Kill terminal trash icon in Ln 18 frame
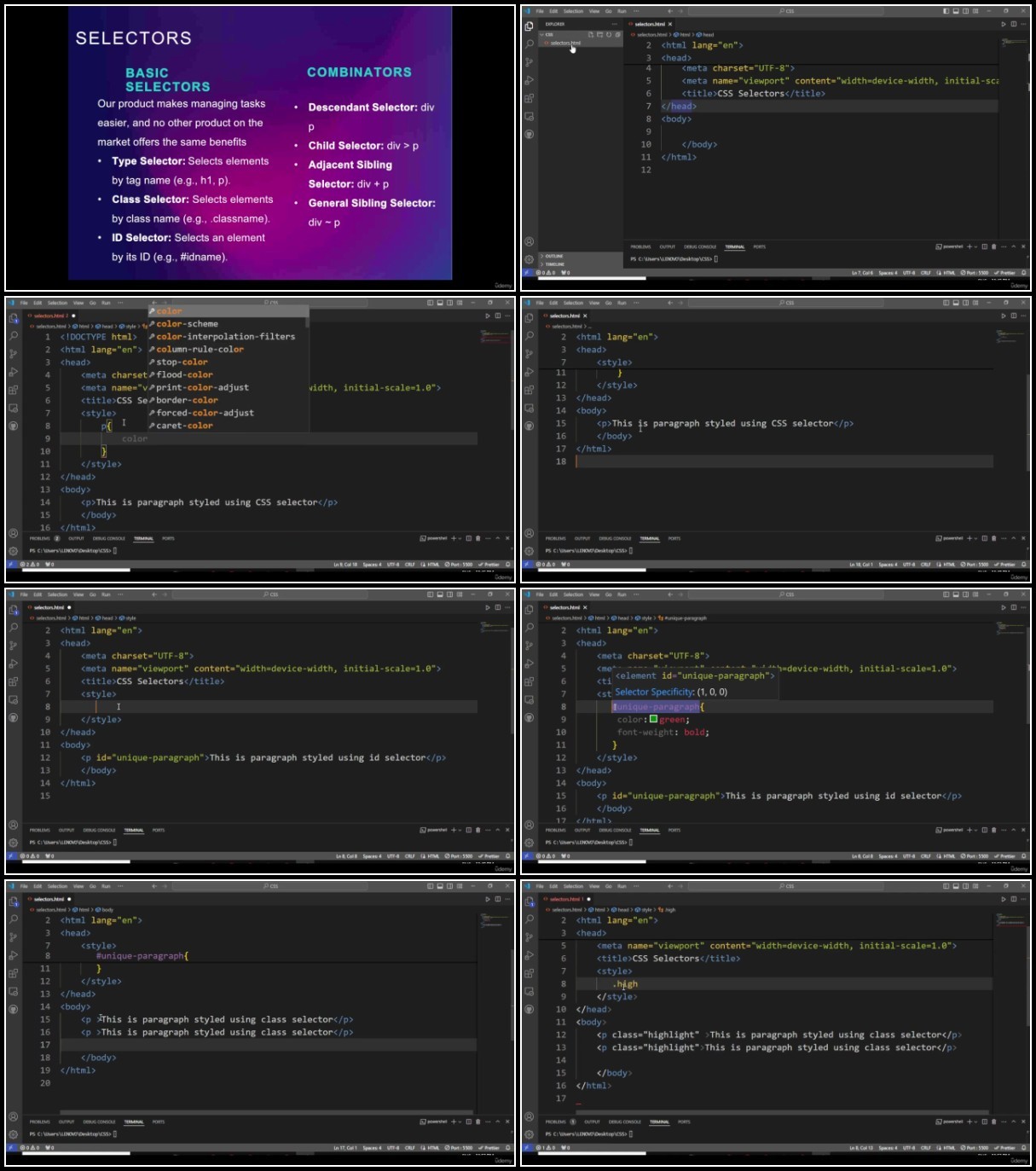Viewport: 1036px width, 1171px height. (x=993, y=538)
